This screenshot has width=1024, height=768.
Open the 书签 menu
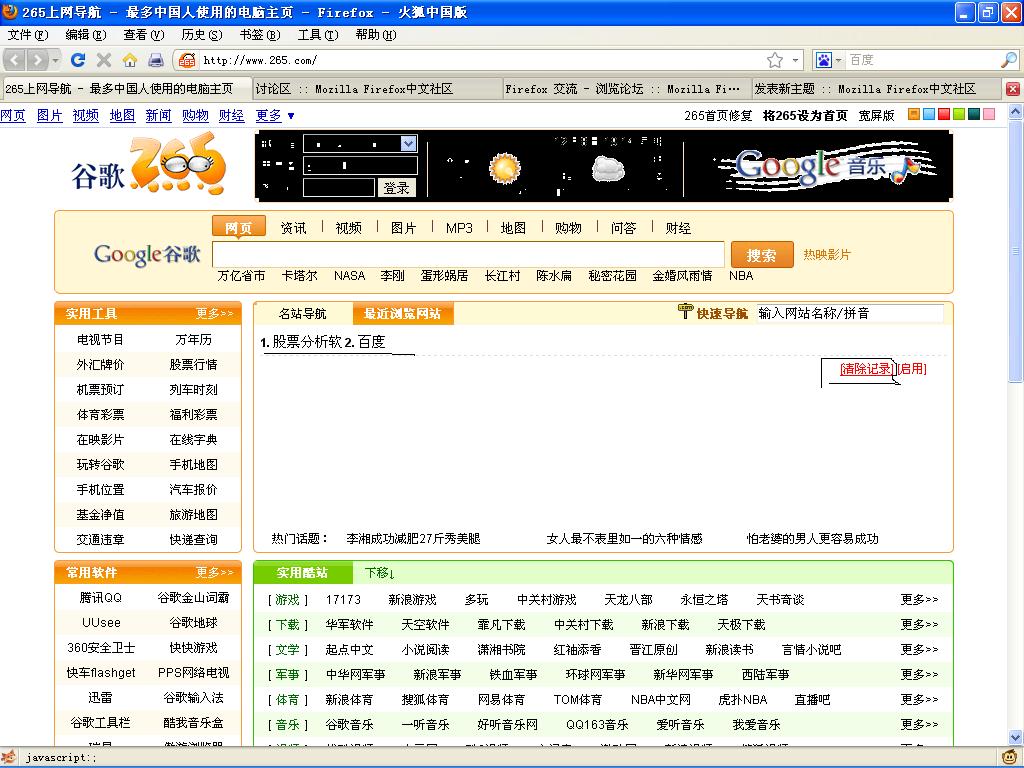point(260,35)
